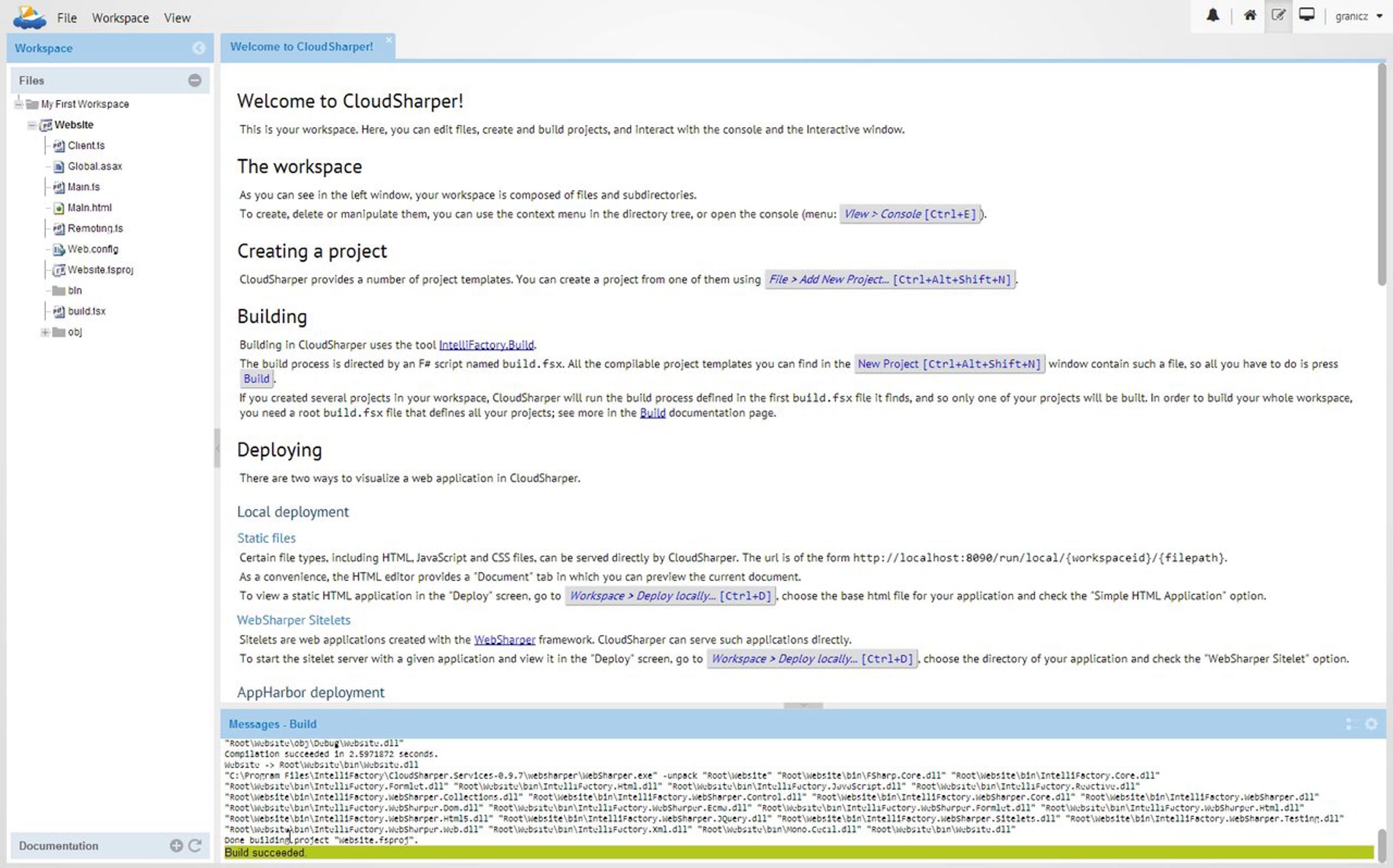This screenshot has width=1393, height=868.
Task: Click the "WebSharper Sitelets" subheading
Action: pos(293,620)
